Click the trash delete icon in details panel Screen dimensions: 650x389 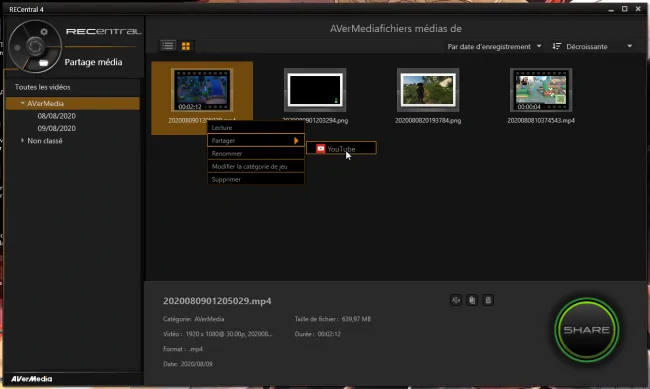pyautogui.click(x=488, y=300)
